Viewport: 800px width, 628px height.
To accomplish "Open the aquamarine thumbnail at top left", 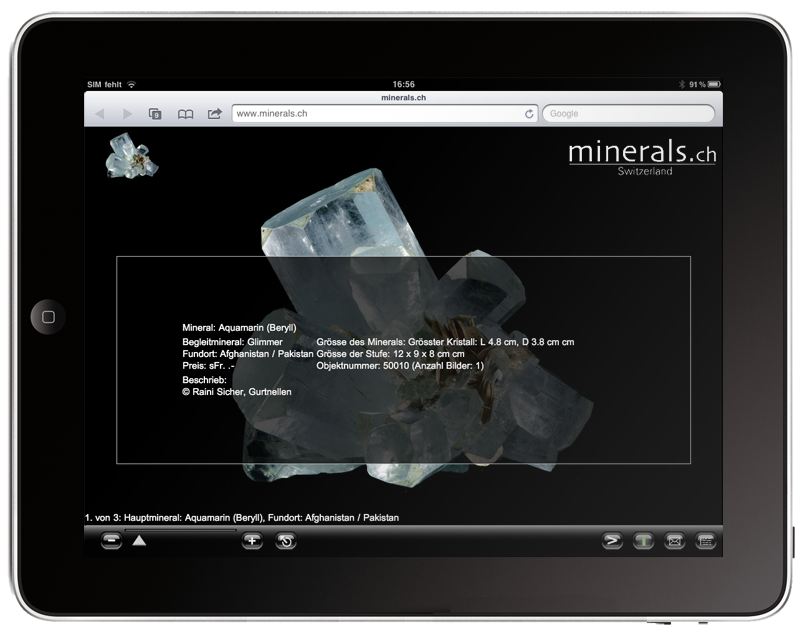I will coord(132,156).
